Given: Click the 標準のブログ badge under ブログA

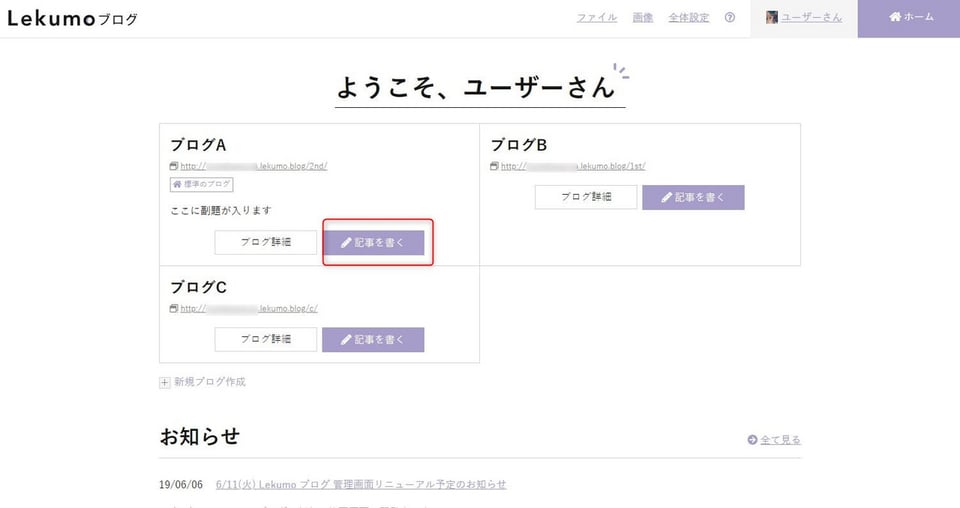Looking at the screenshot, I should click(201, 184).
